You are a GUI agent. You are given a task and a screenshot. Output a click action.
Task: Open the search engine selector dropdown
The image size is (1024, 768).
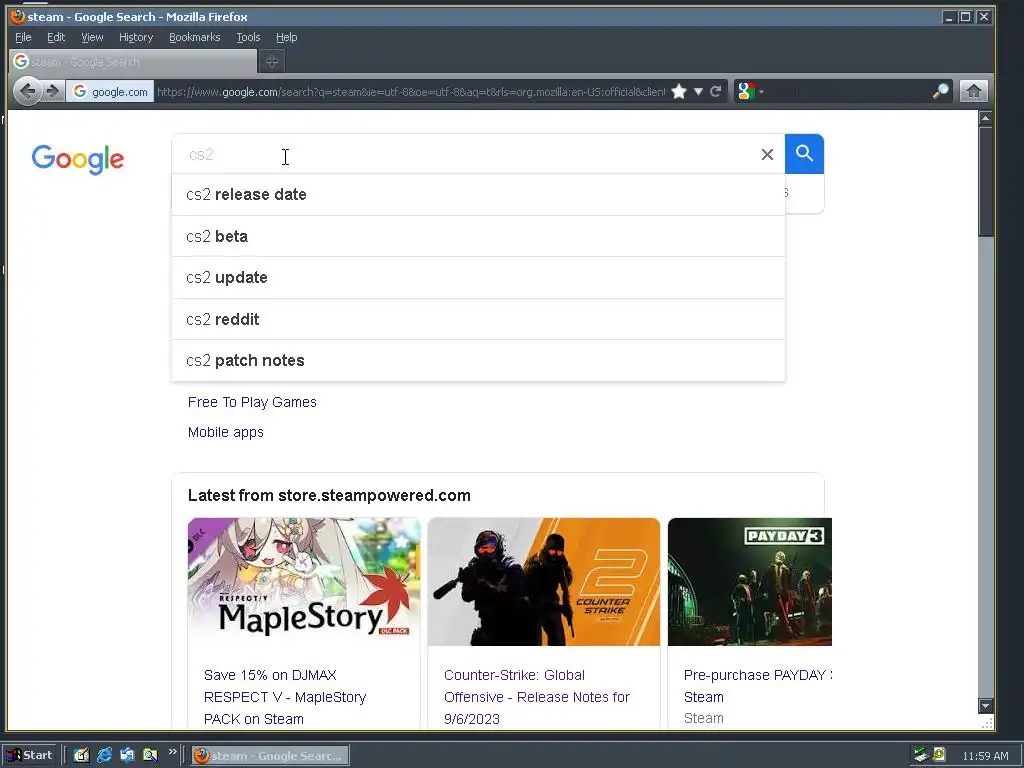point(750,91)
